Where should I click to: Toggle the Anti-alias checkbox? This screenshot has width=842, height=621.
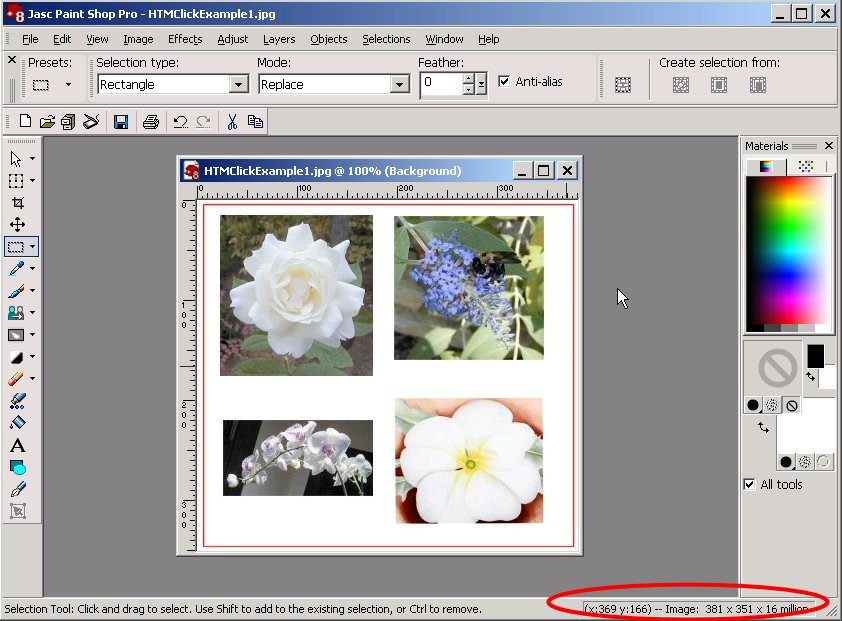click(x=504, y=82)
